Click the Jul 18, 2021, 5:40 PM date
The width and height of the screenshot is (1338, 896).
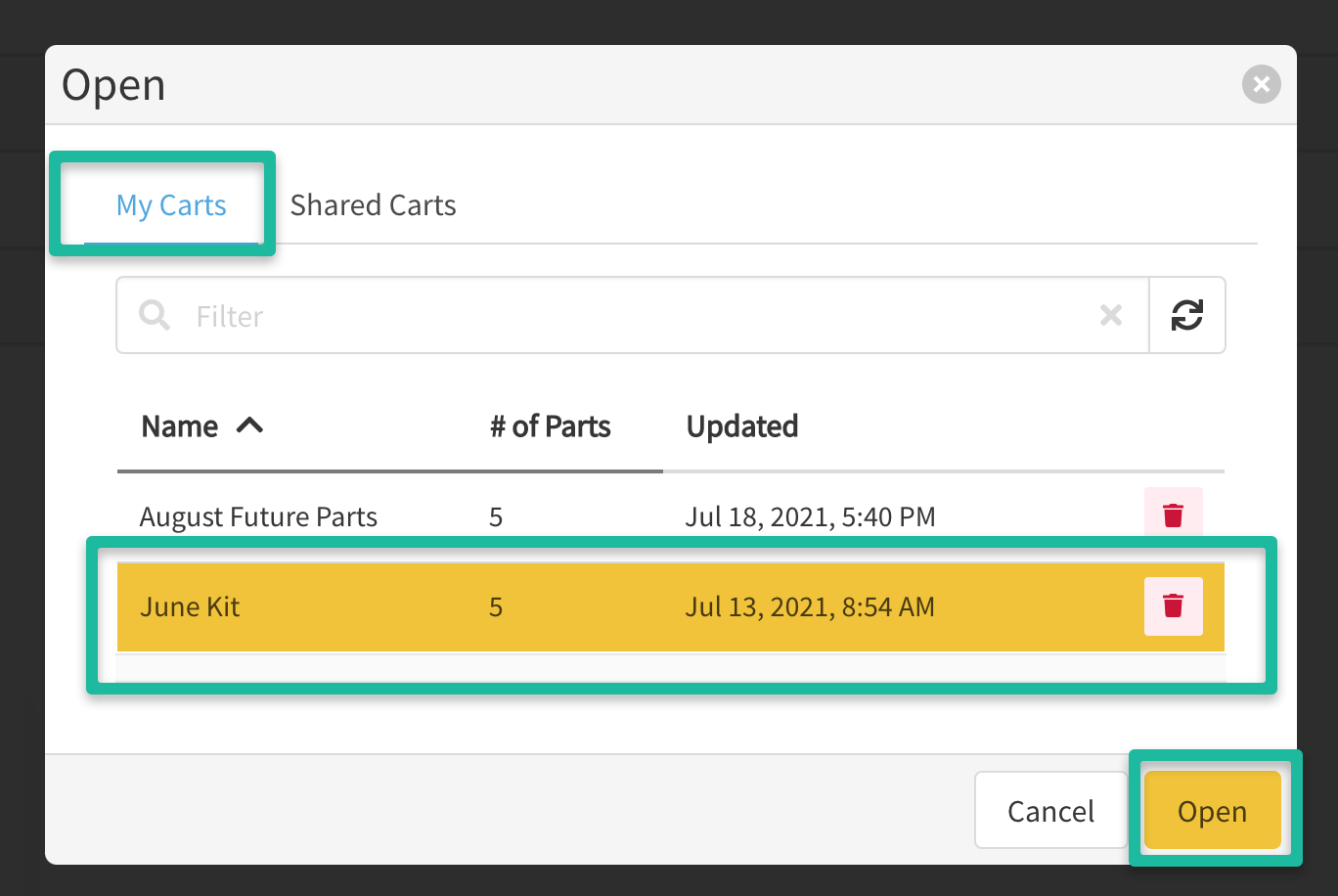[809, 516]
